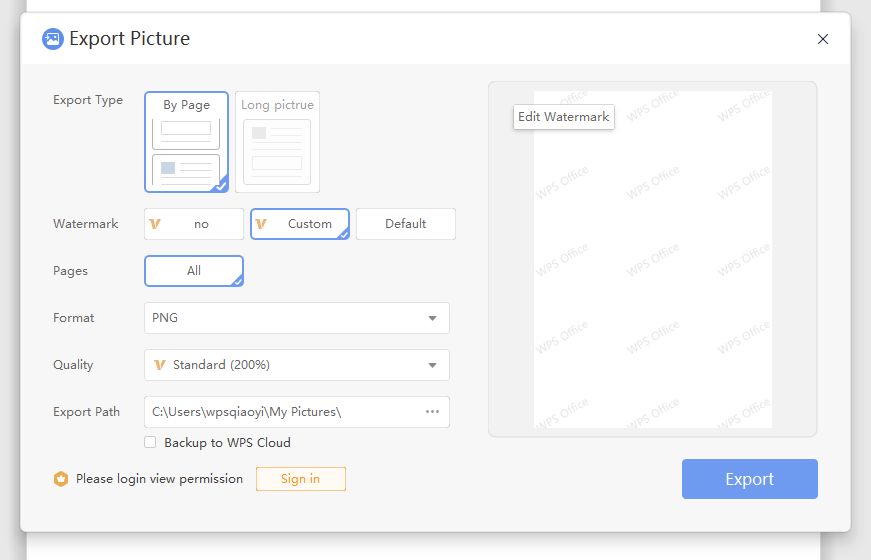Enable Backup to WPS Cloud checkbox
Image resolution: width=871 pixels, height=560 pixels.
(150, 442)
